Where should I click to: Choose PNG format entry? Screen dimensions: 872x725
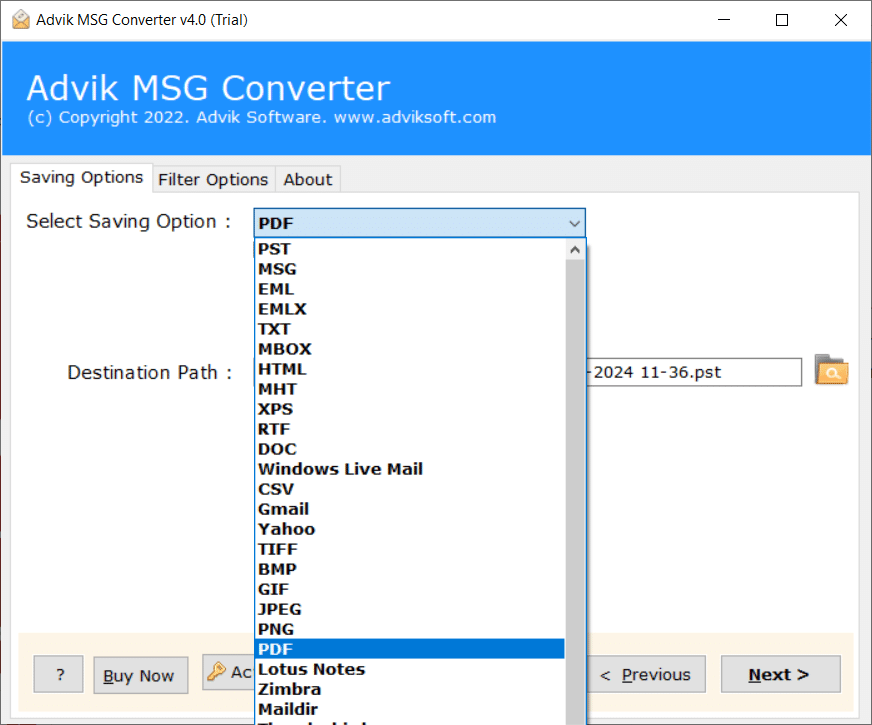pyautogui.click(x=410, y=629)
